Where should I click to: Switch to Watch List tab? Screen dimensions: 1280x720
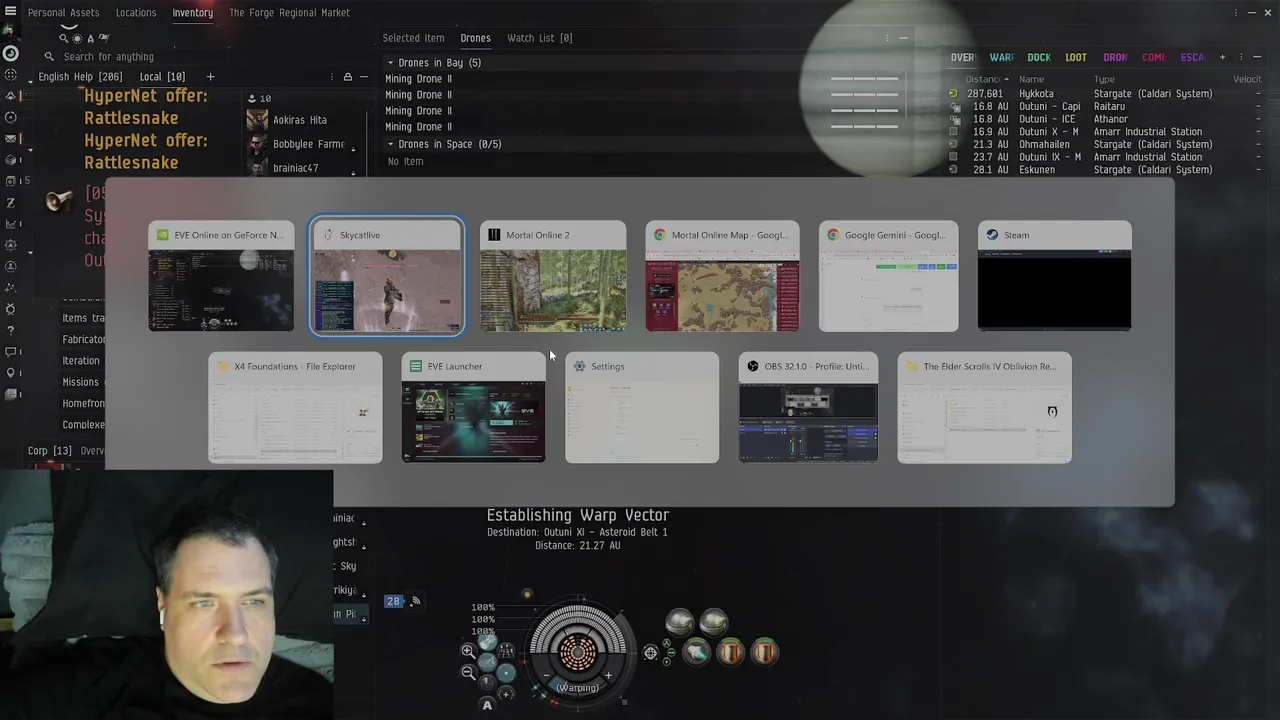[539, 38]
